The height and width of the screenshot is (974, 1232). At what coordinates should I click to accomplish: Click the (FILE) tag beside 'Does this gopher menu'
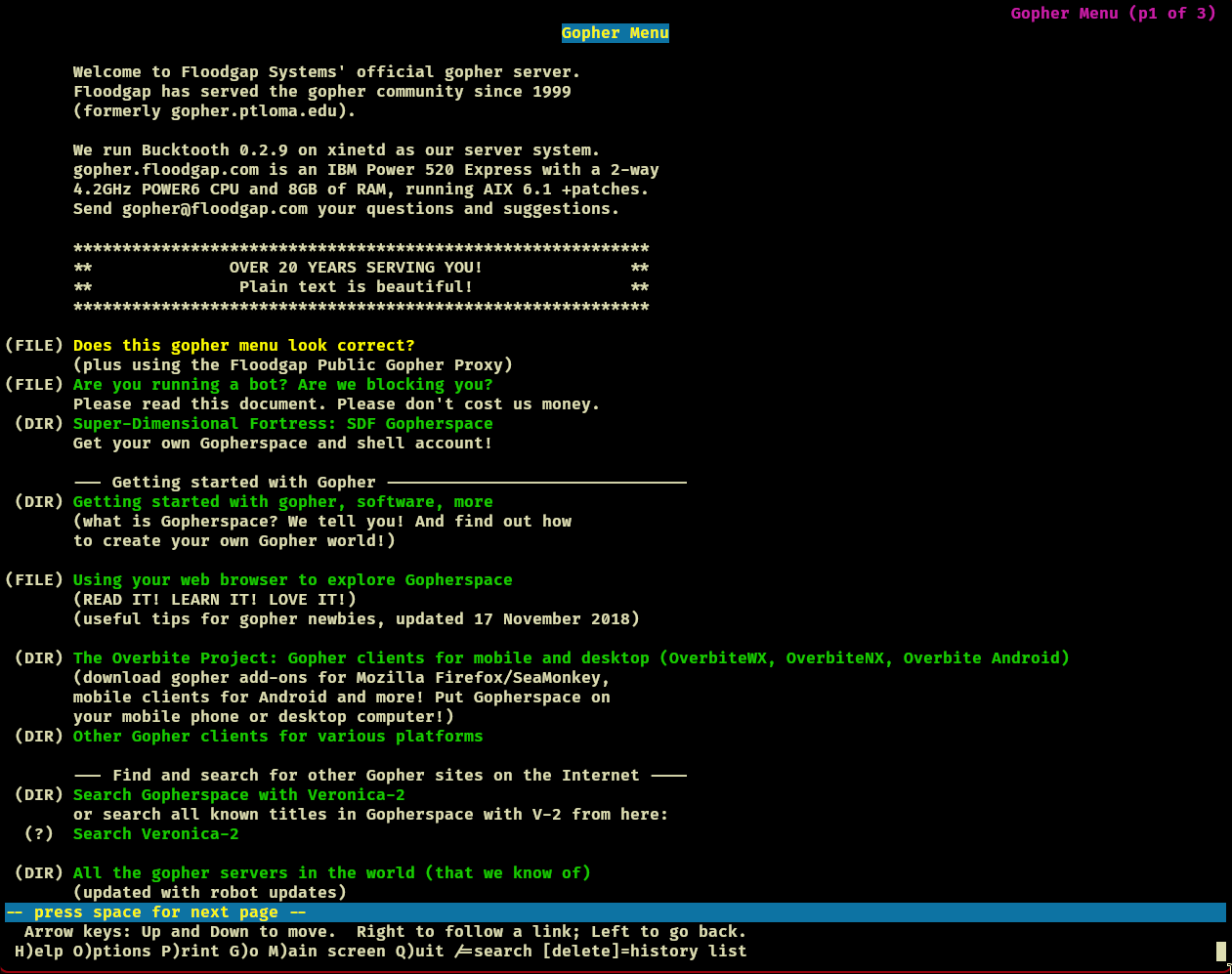(x=34, y=346)
